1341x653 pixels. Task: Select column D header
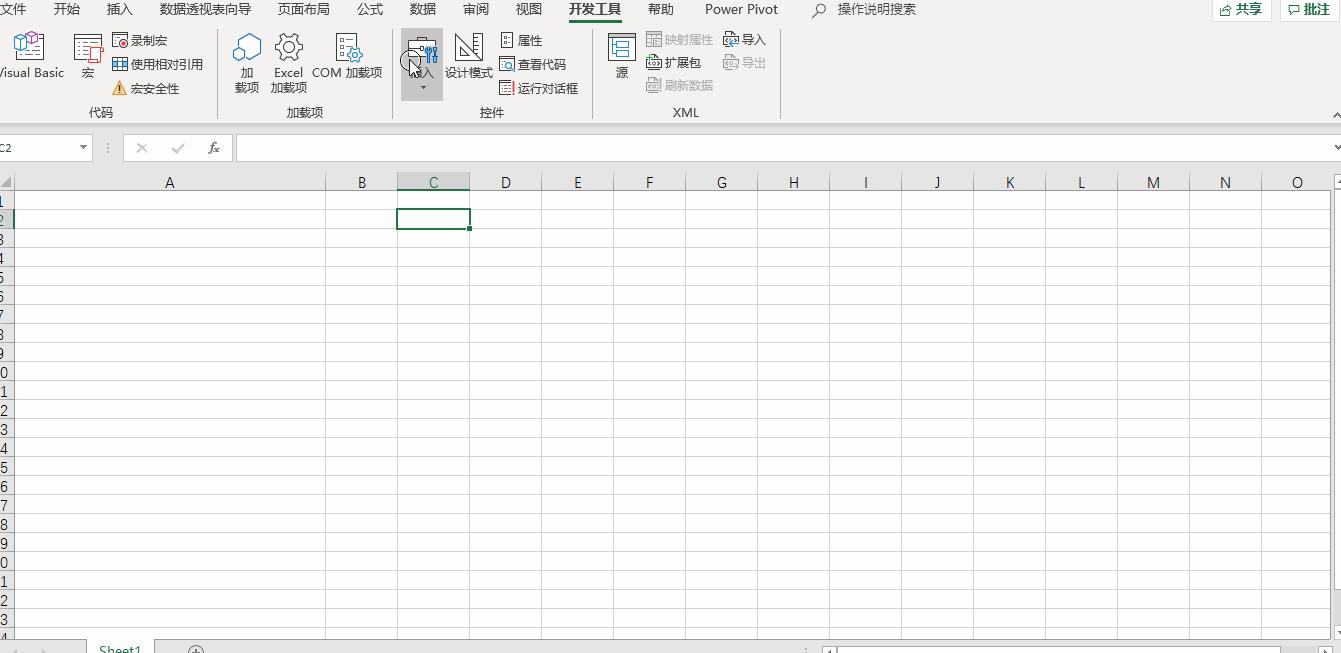click(x=505, y=182)
